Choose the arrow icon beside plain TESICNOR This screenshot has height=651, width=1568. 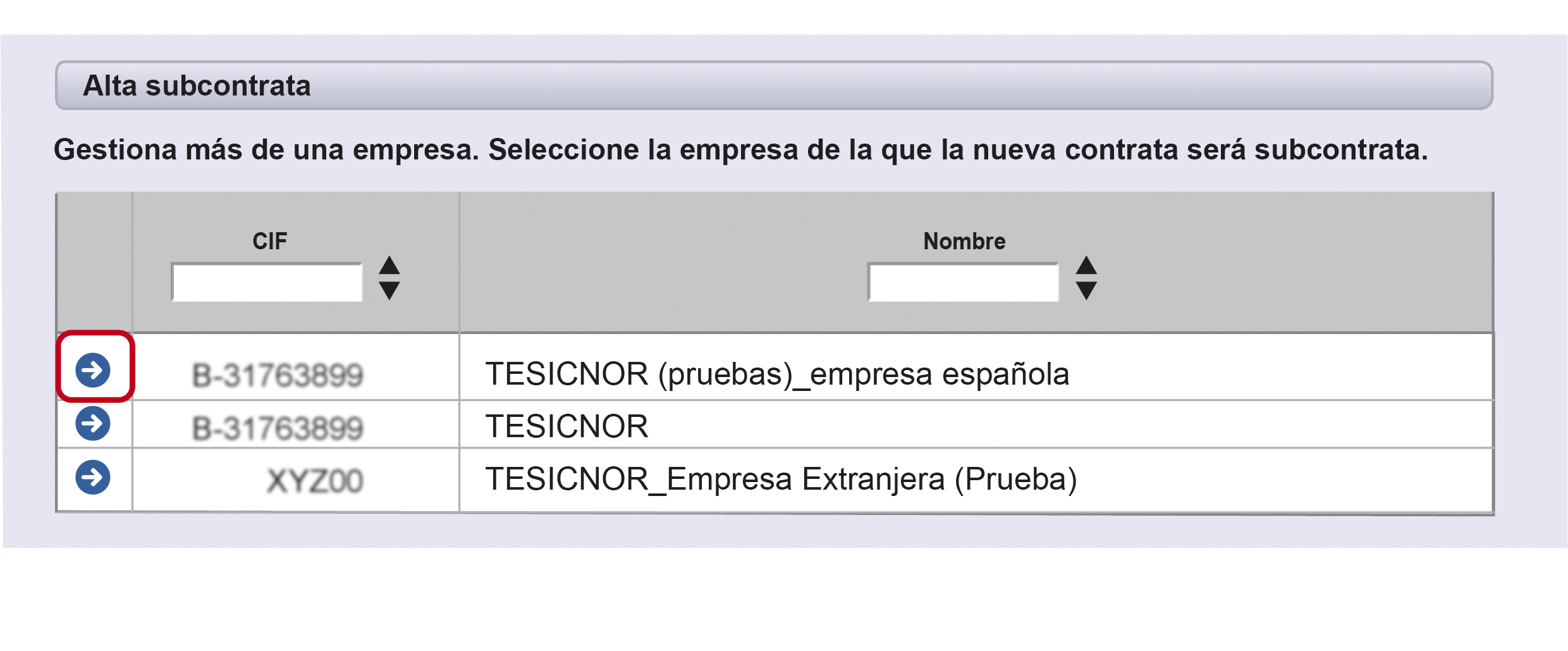click(x=93, y=423)
